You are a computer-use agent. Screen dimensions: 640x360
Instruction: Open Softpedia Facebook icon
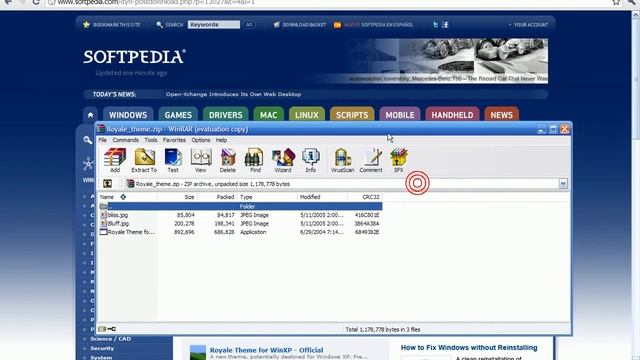pyautogui.click(x=445, y=24)
